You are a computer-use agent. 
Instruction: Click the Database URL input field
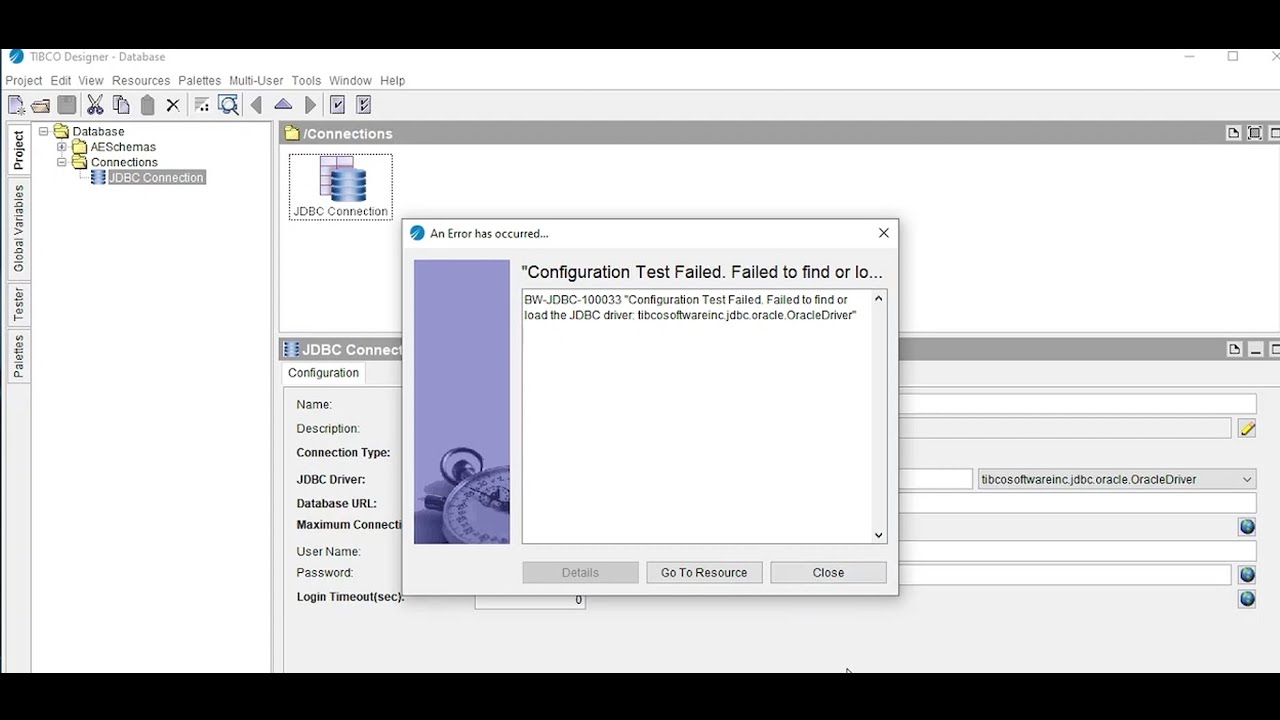point(1078,503)
